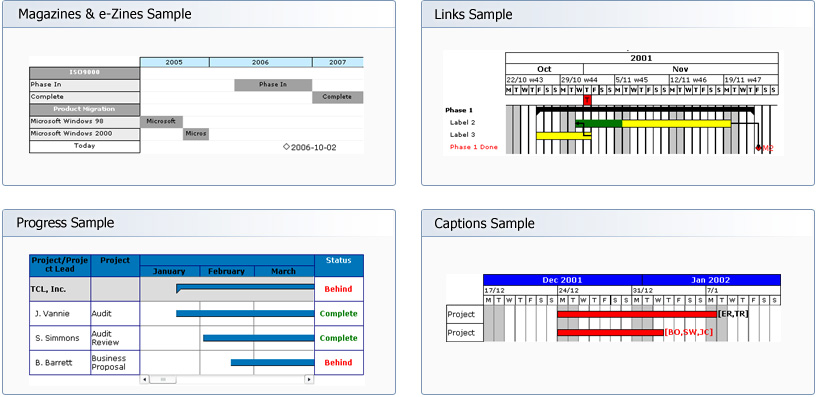
Task: Click the red bar captioned [ER,TR]
Action: (x=637, y=314)
